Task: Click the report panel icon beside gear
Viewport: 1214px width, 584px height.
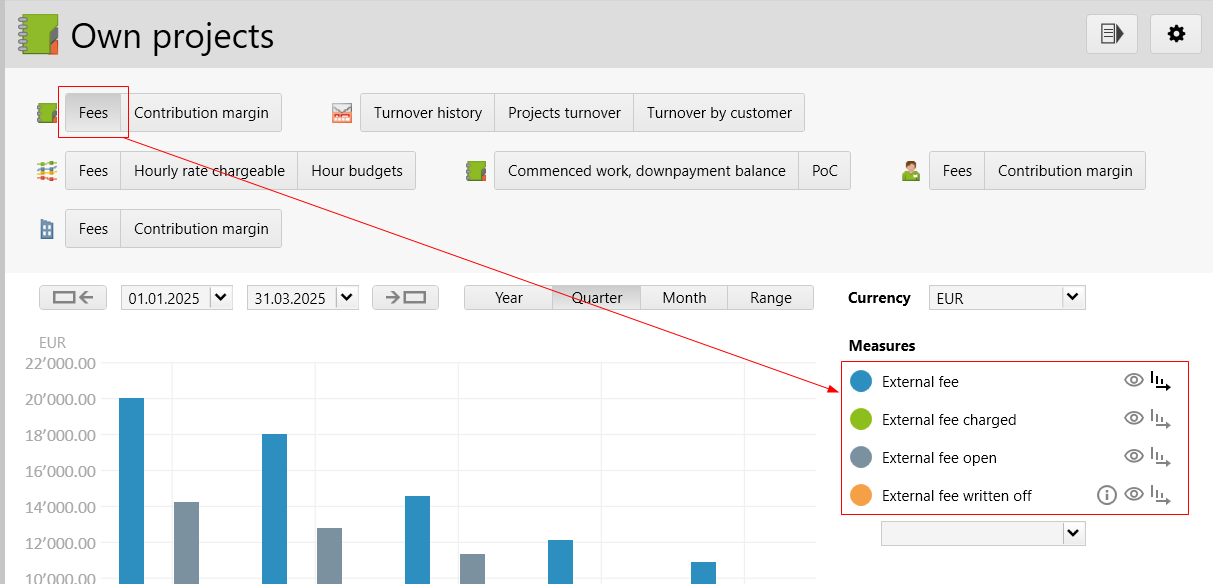Action: [x=1112, y=34]
